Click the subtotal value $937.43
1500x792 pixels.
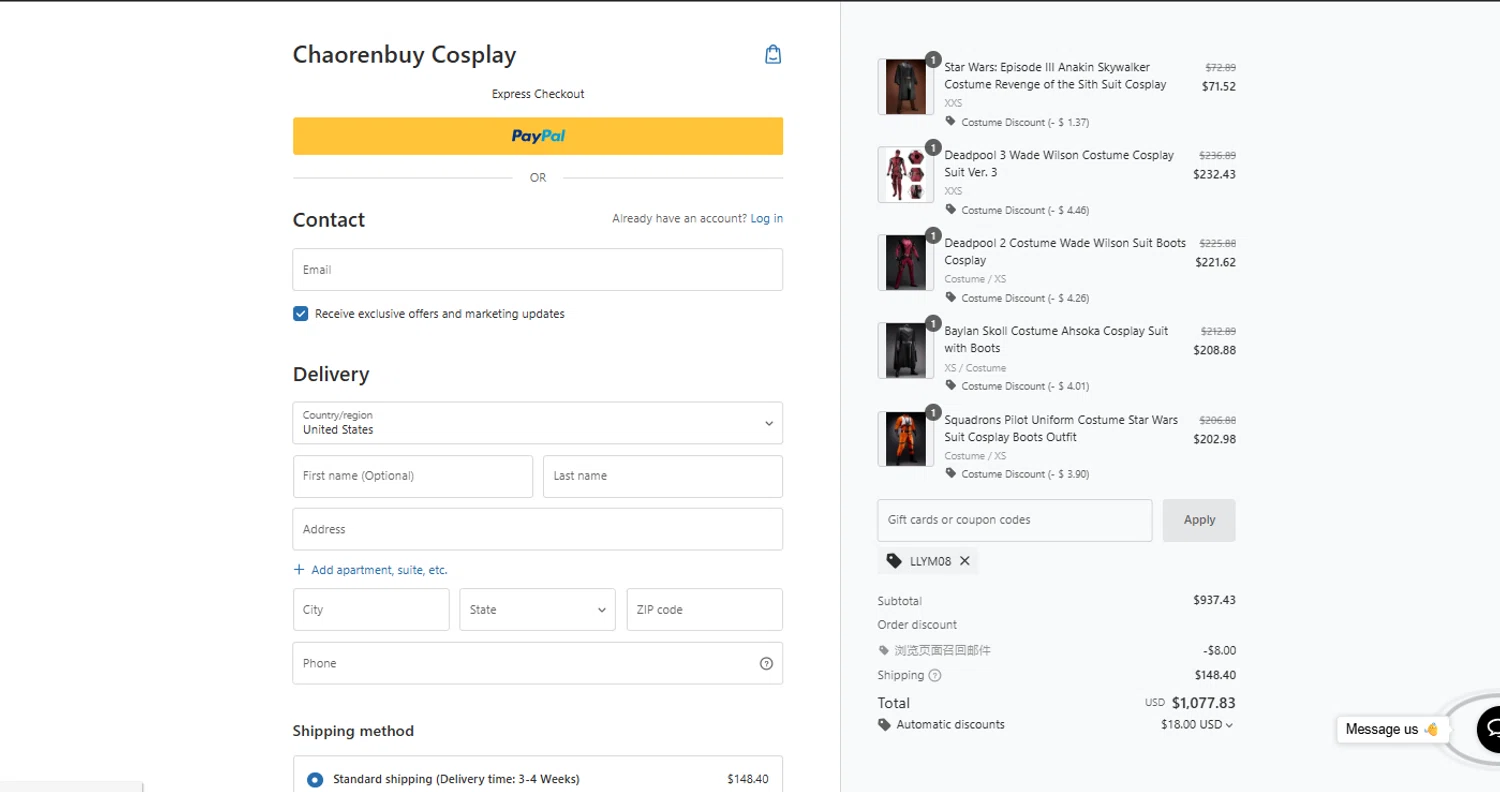(x=1214, y=600)
